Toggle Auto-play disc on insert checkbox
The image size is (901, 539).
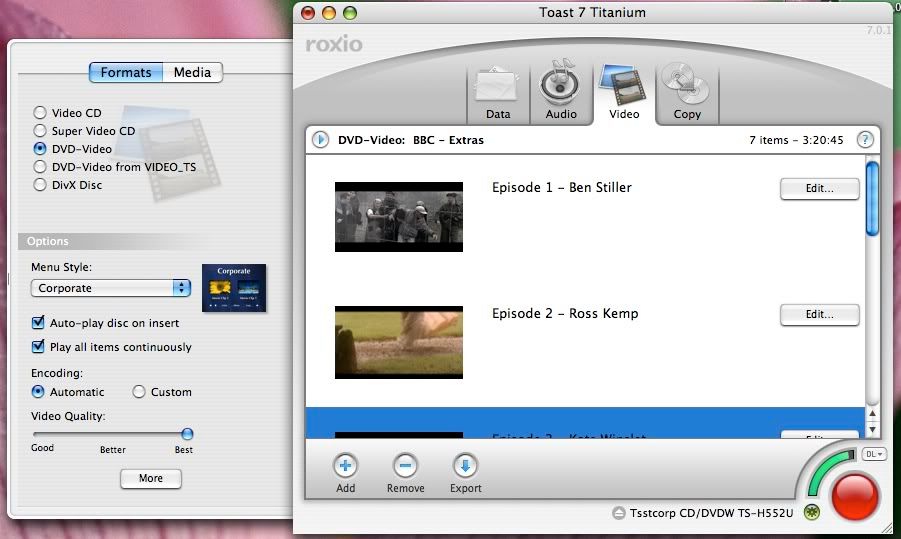[38, 322]
